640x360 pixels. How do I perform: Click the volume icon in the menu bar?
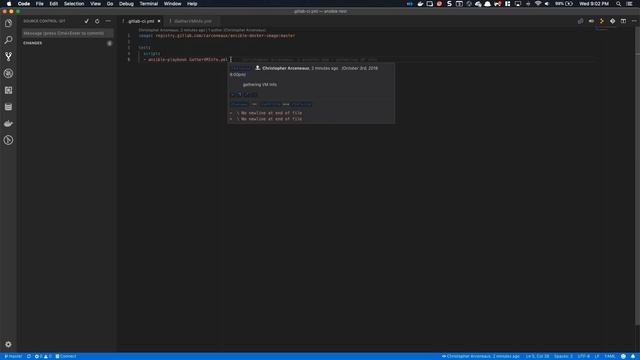547,4
